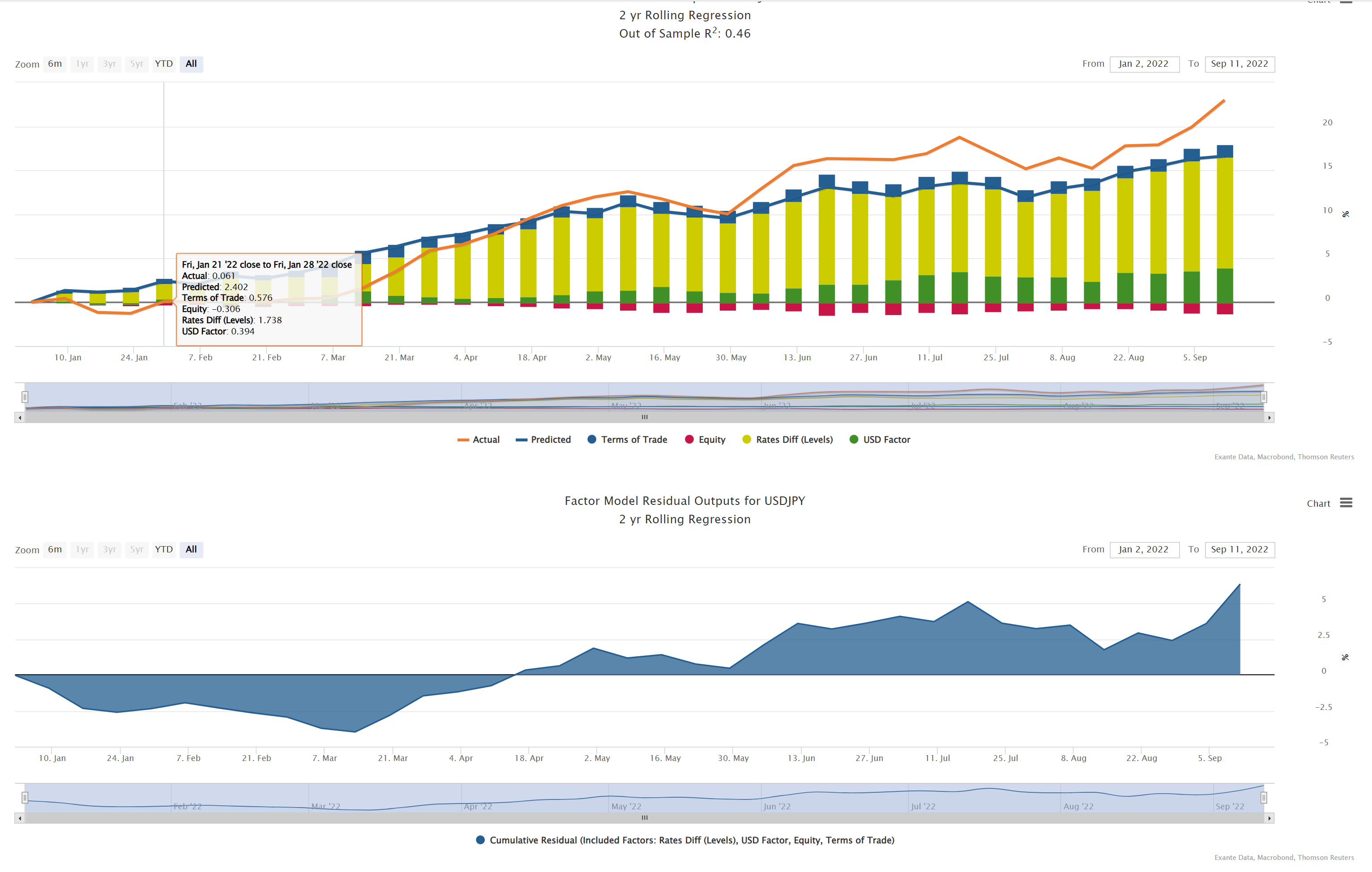Image resolution: width=1372 pixels, height=872 pixels.
Task: Click the horizontal scrollbar track under the top navigator
Action: (x=645, y=417)
